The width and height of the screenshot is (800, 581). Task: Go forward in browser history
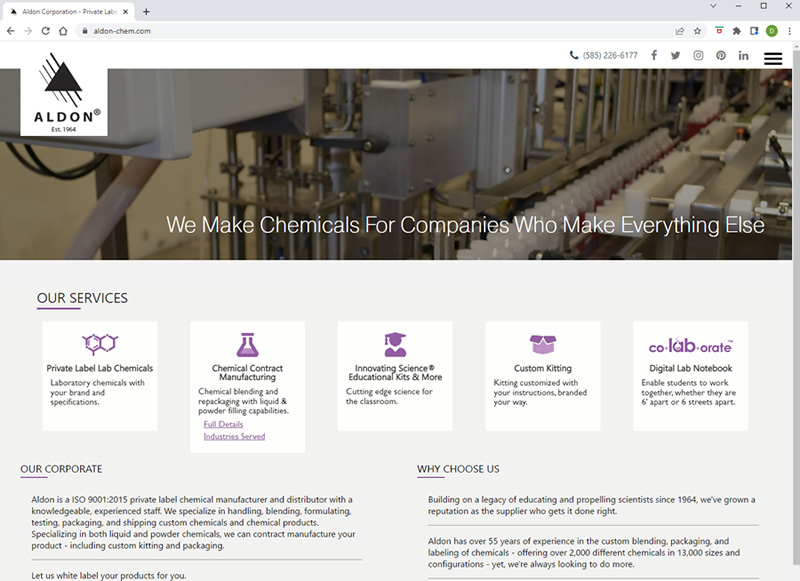[28, 31]
